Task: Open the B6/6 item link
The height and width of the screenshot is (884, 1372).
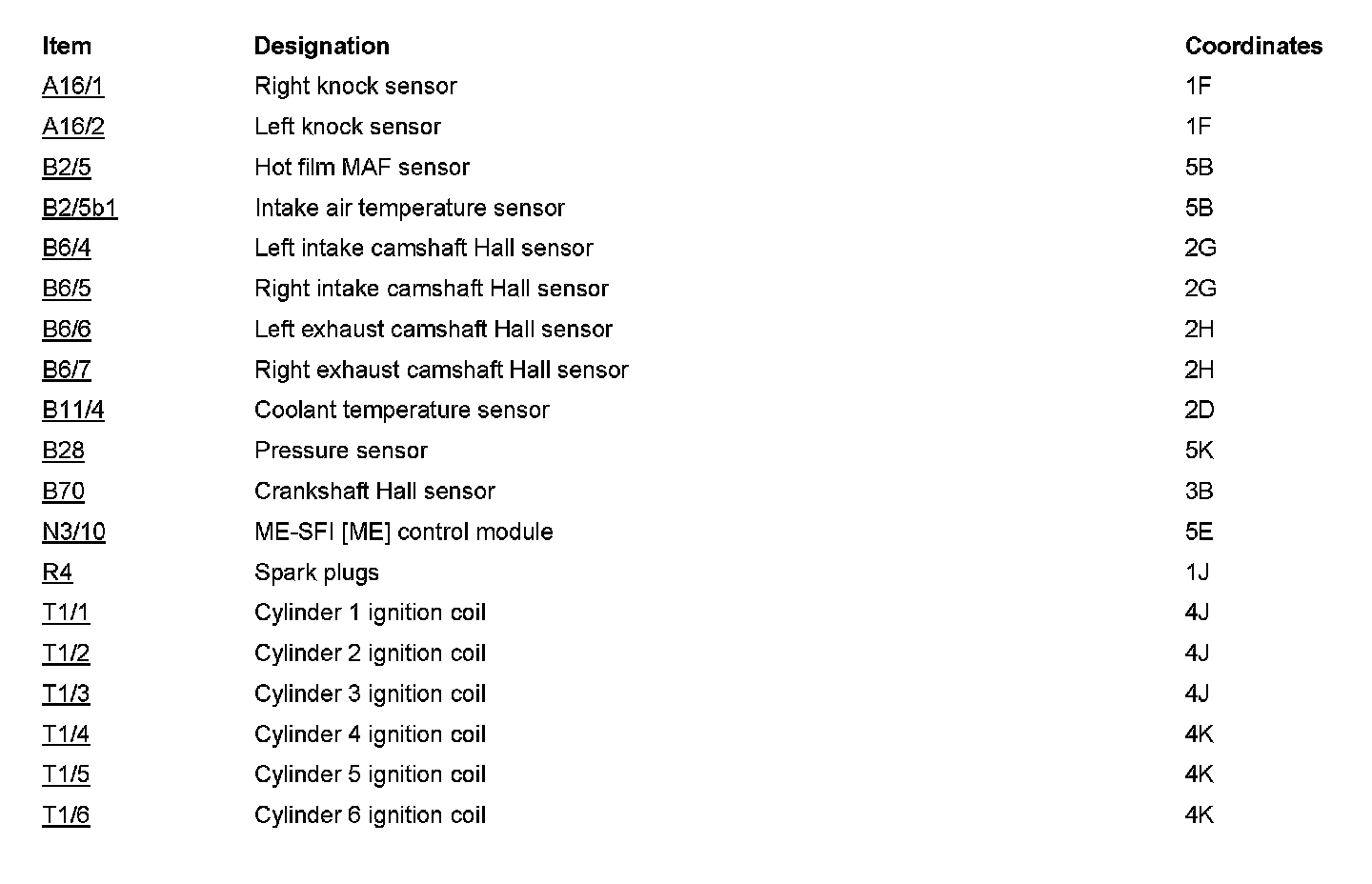Action: [x=66, y=330]
